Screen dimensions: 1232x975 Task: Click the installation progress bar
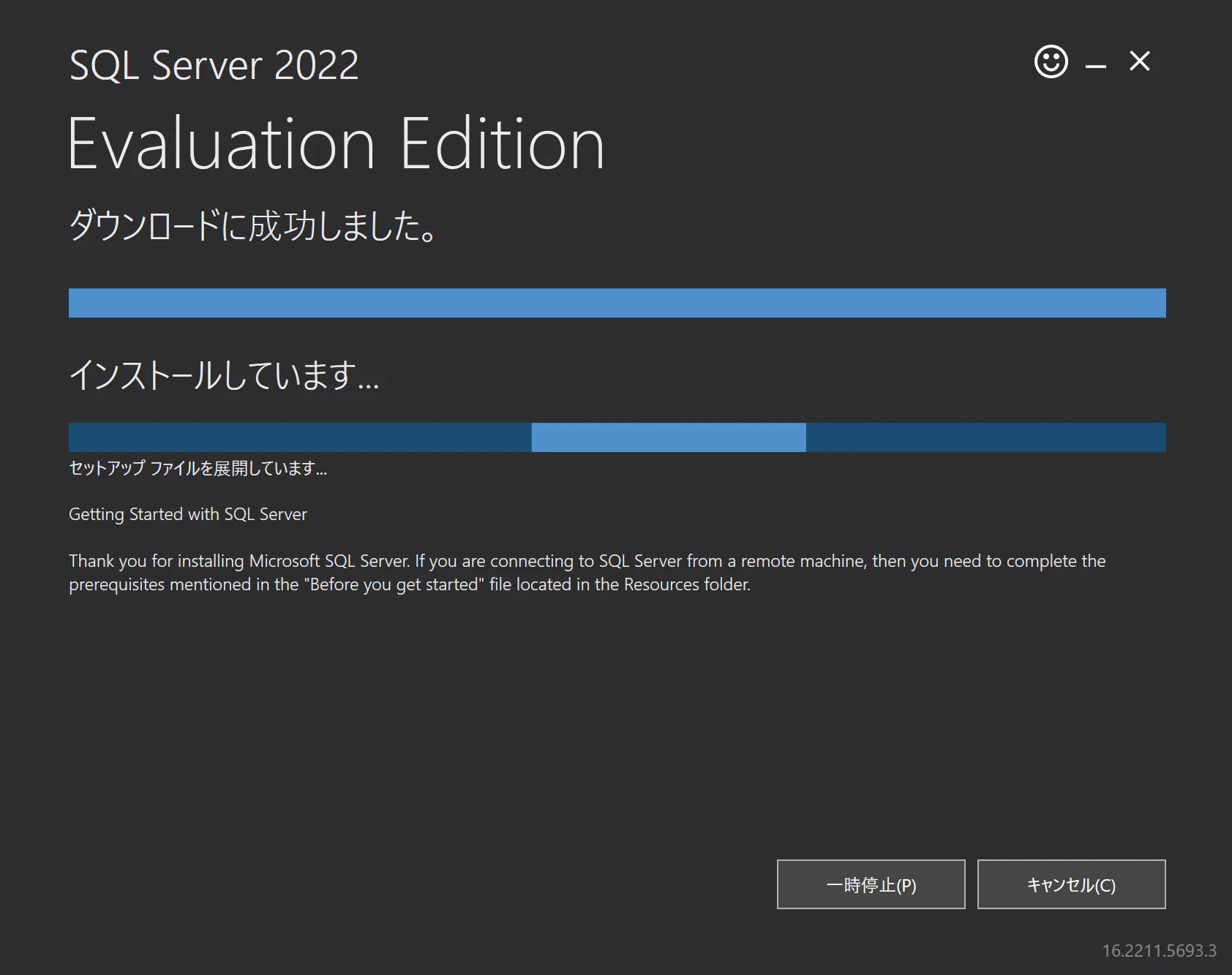point(617,437)
